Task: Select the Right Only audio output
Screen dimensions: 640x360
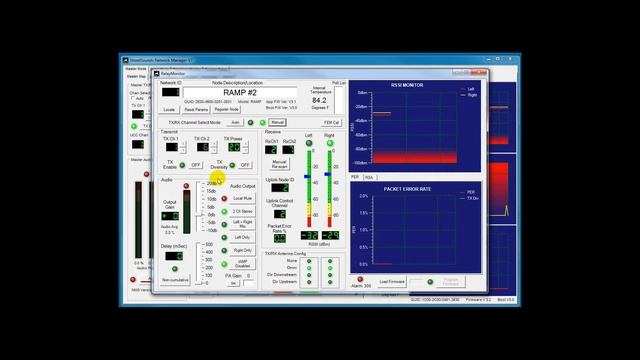Action: click(242, 250)
